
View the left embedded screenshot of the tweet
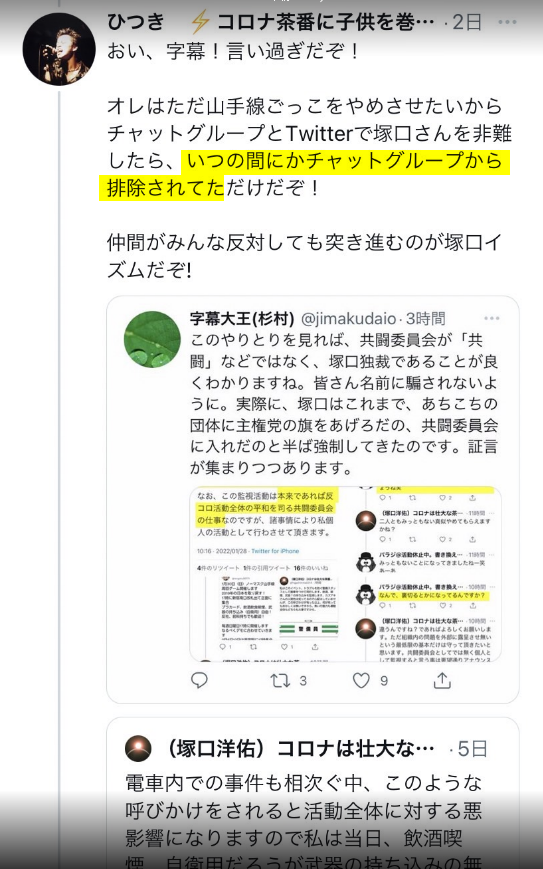point(267,574)
